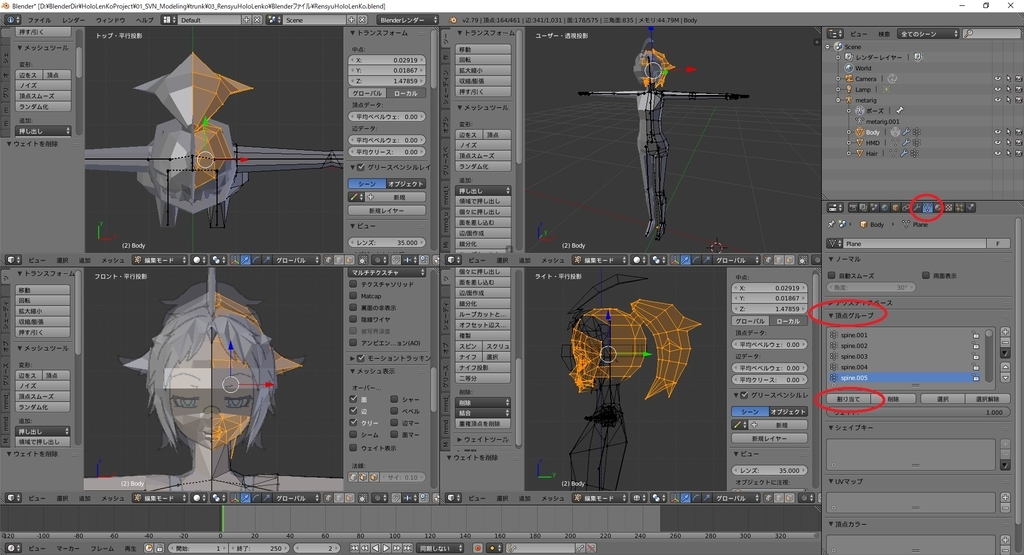Viewport: 1024px width, 555px height.
Task: Open the Texture properties tab
Action: click(x=948, y=208)
